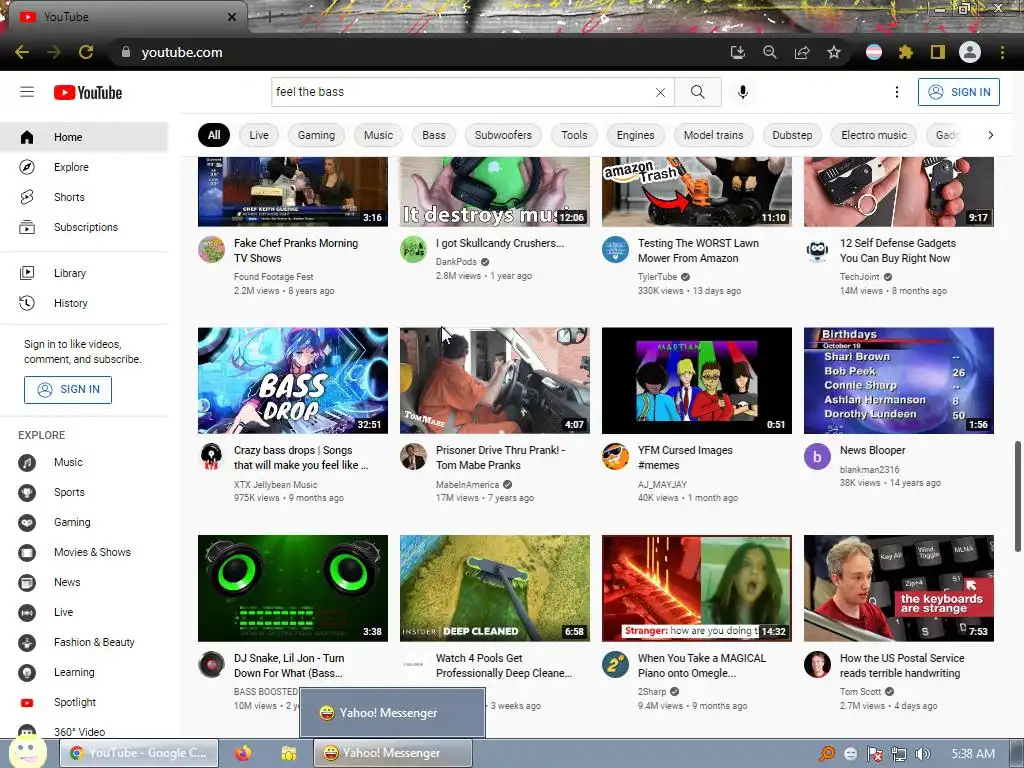
Task: Open the Learning explore link
Action: (x=84, y=673)
